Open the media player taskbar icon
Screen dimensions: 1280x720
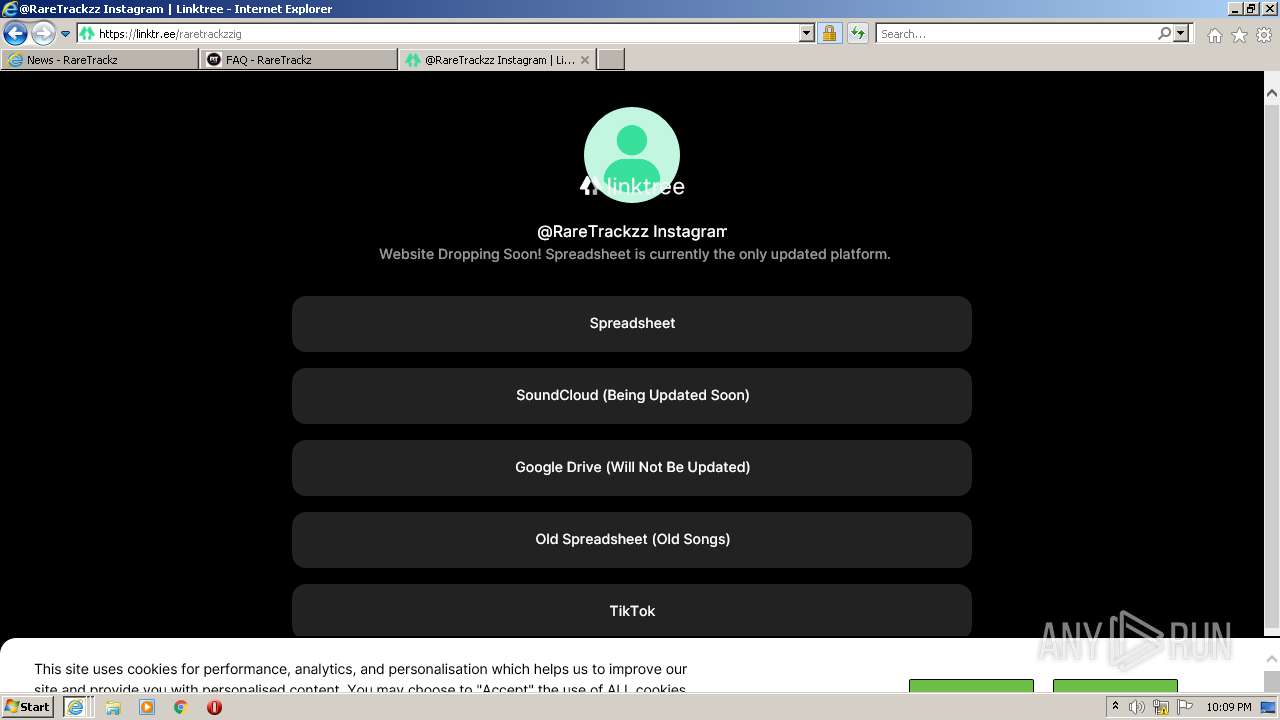coord(147,707)
